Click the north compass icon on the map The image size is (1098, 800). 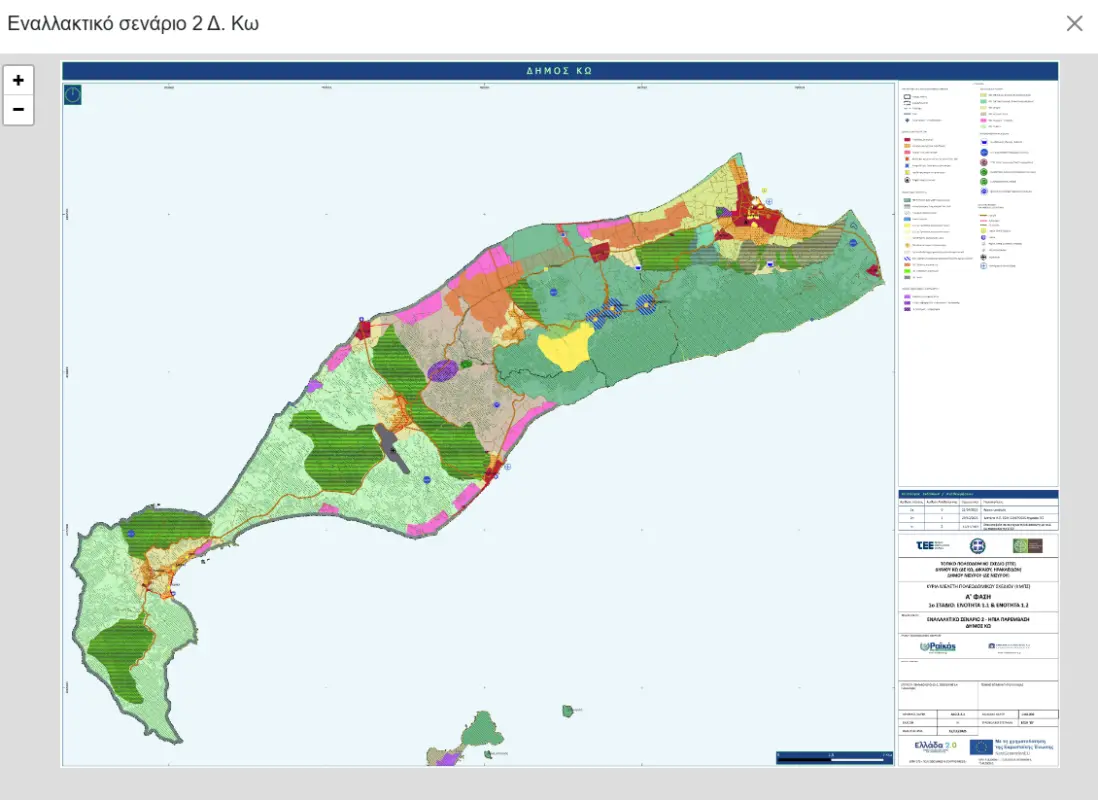click(73, 95)
